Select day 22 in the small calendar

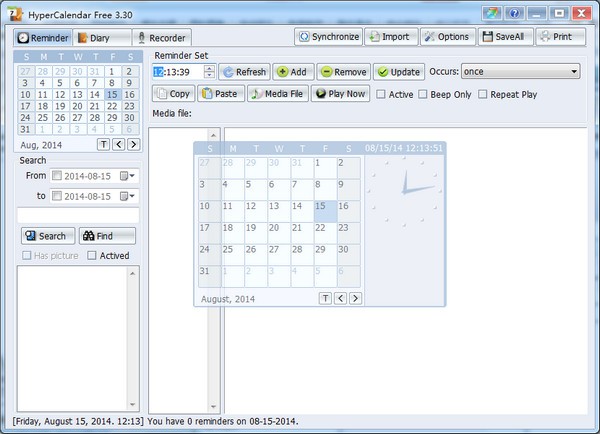coord(112,106)
